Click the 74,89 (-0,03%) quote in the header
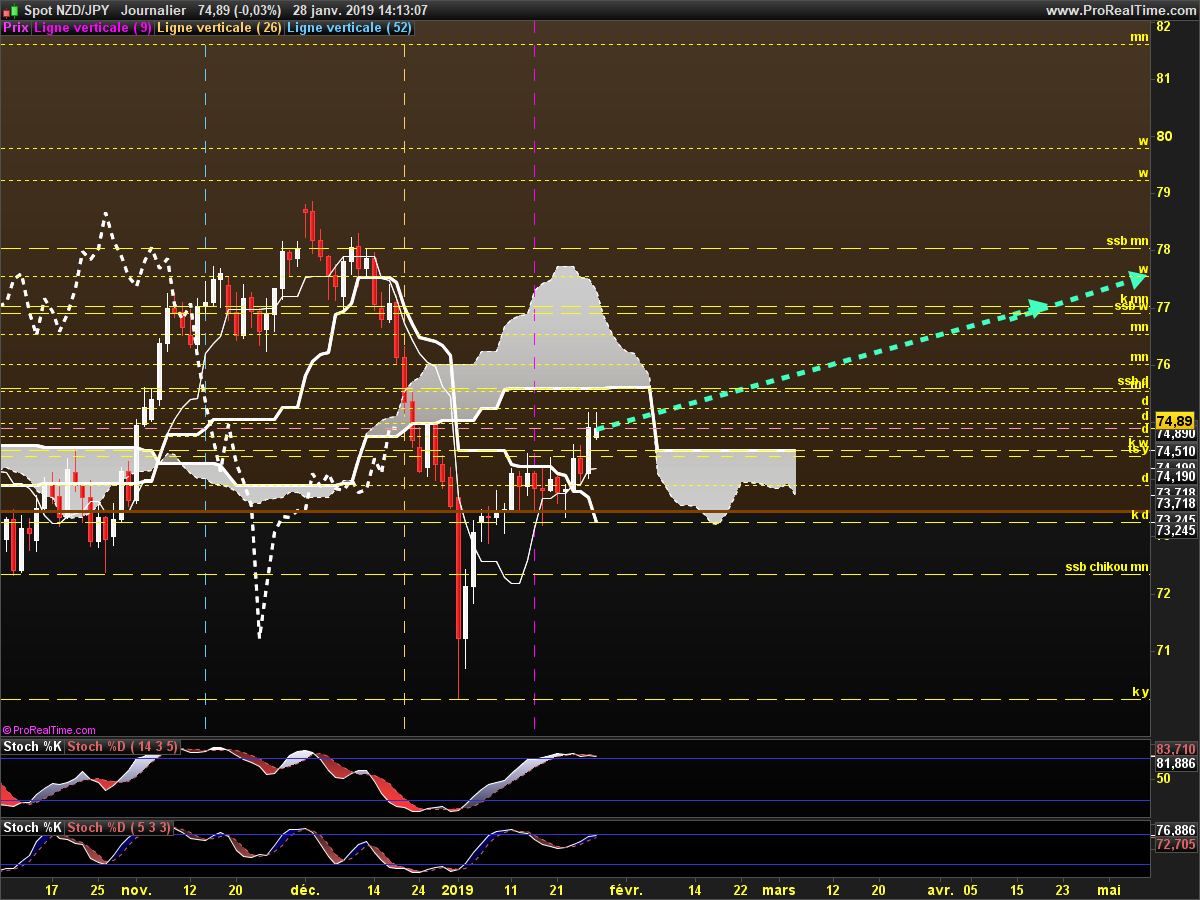Image resolution: width=1200 pixels, height=900 pixels. point(239,10)
